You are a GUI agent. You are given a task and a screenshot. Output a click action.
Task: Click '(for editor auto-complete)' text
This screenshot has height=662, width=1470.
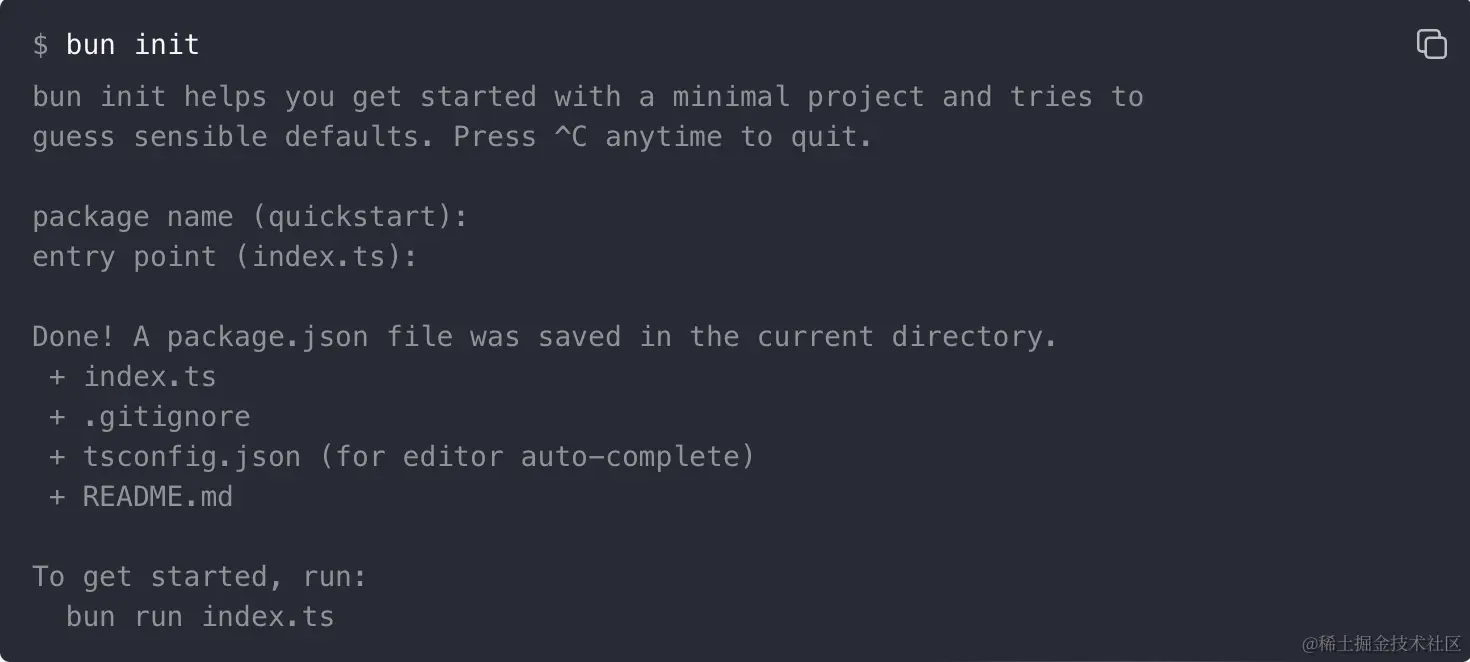(x=537, y=457)
